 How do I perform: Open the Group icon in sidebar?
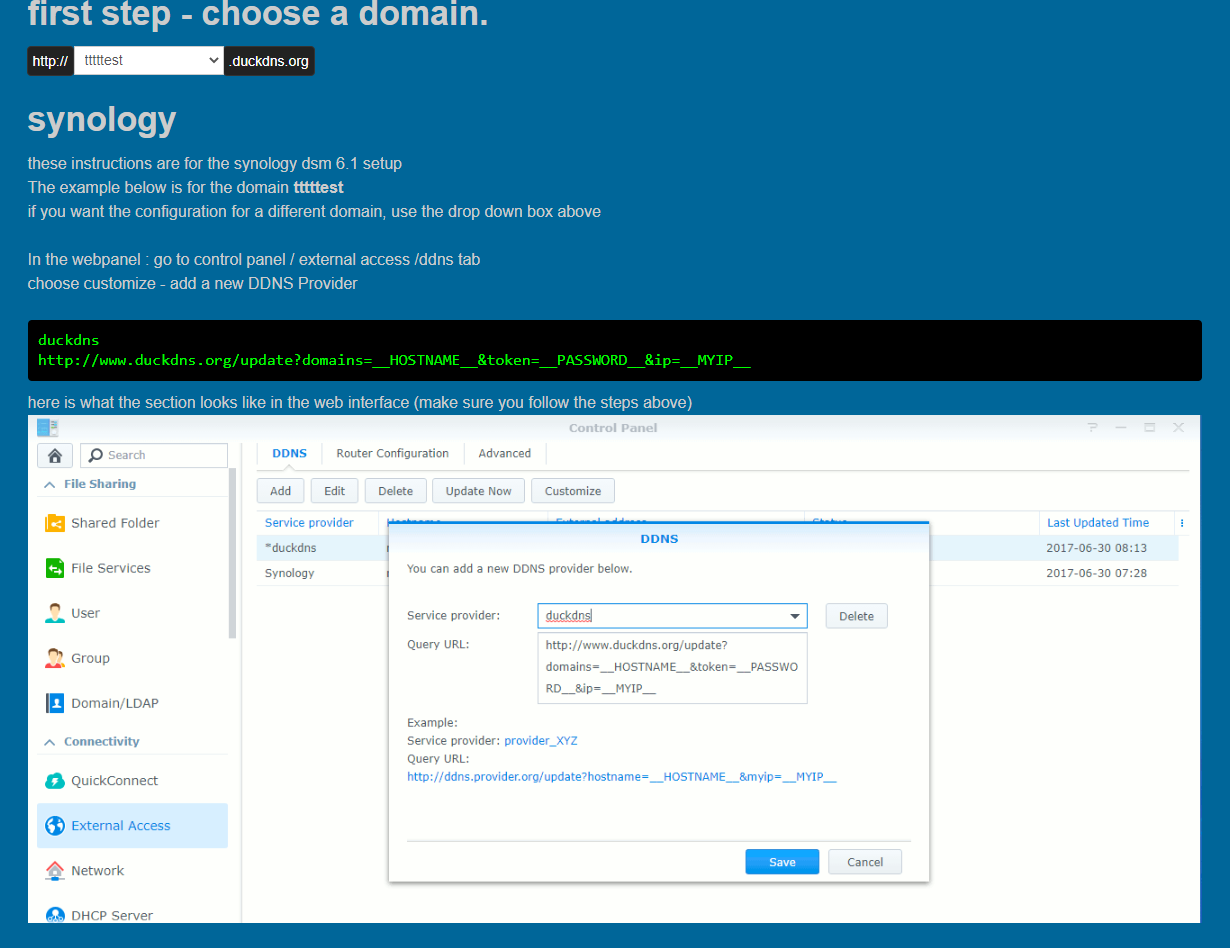(x=55, y=658)
